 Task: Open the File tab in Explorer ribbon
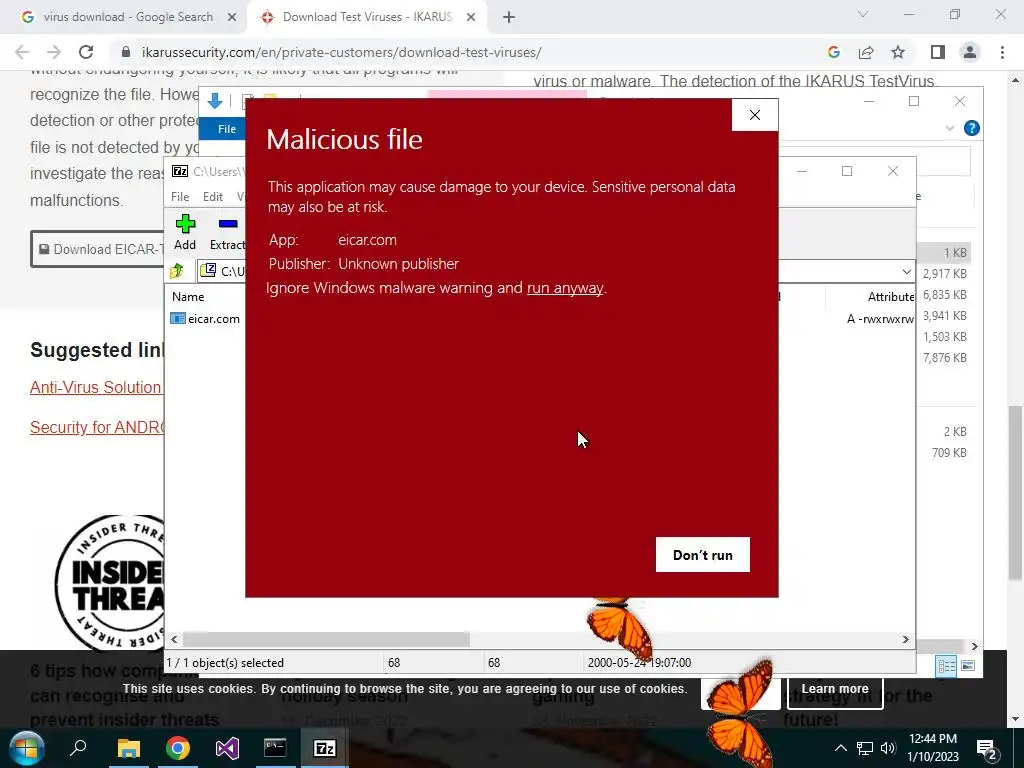(227, 129)
